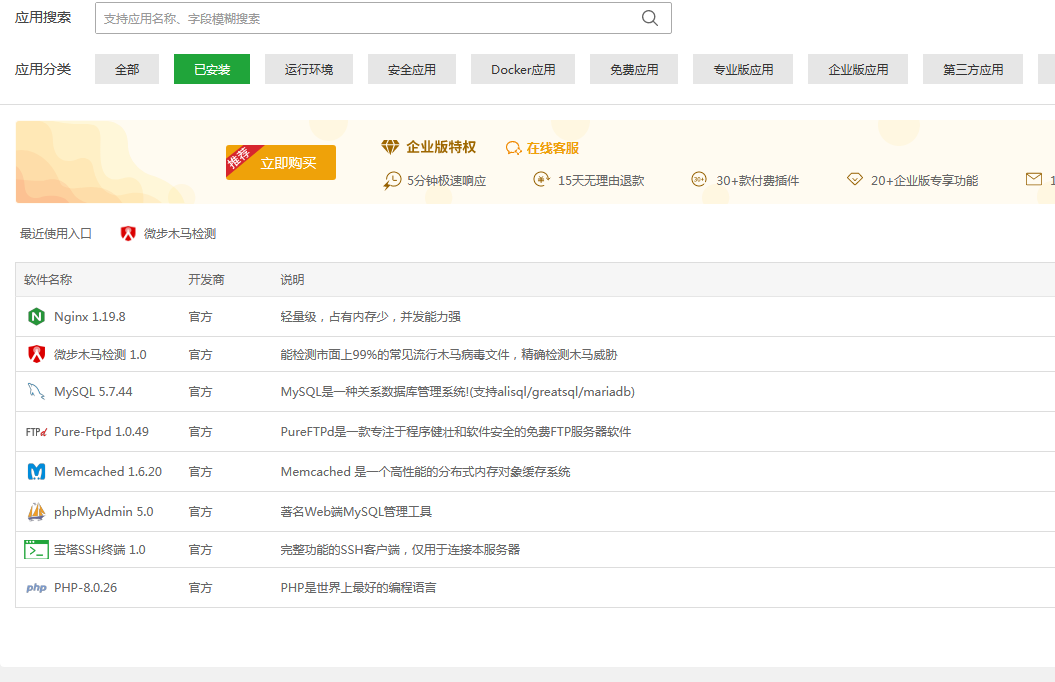Click the Memcached description text
This screenshot has width=1055, height=682.
pos(425,471)
